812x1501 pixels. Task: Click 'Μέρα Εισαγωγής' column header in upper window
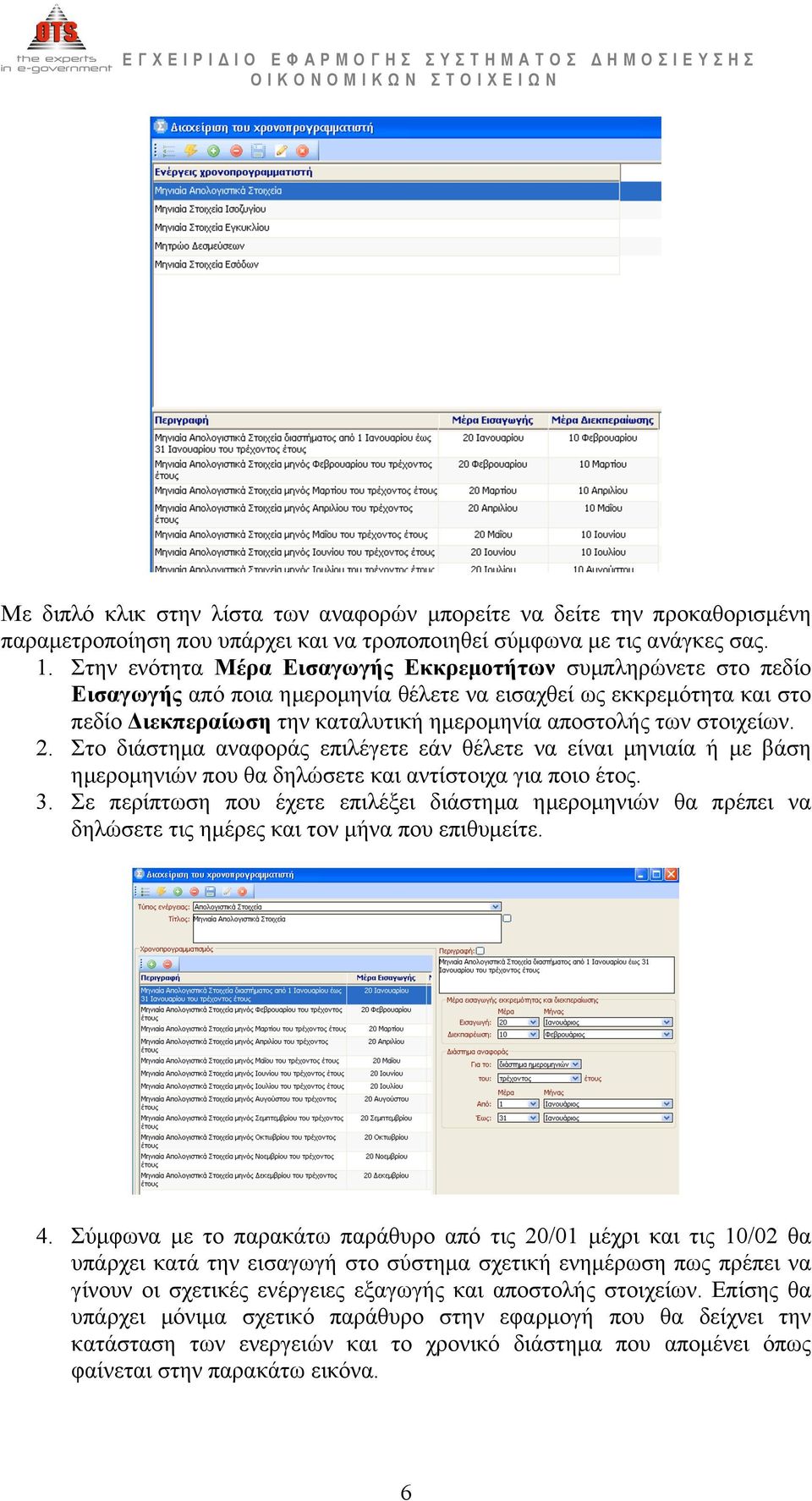pos(492,420)
